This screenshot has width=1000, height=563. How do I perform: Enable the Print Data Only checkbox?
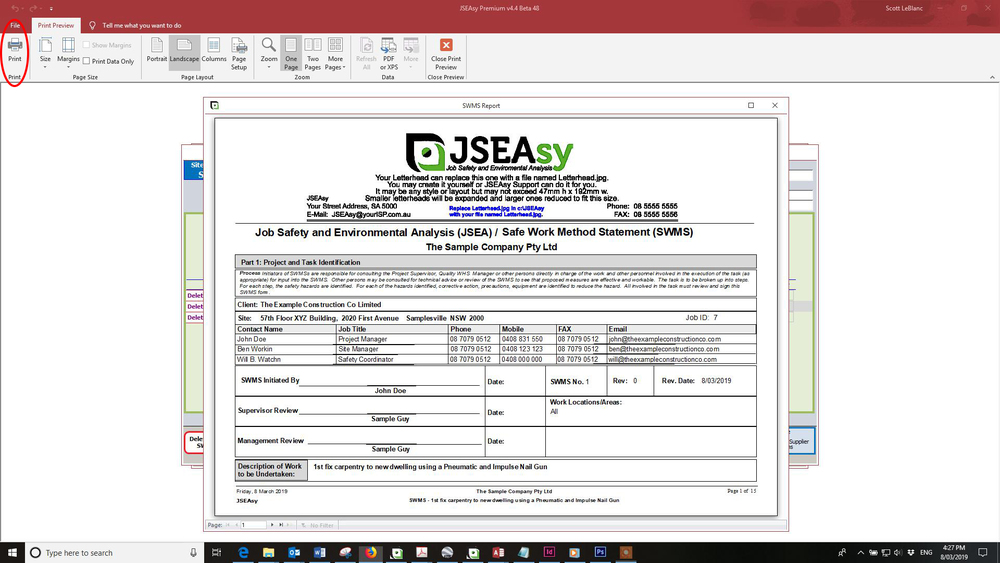pyautogui.click(x=87, y=61)
